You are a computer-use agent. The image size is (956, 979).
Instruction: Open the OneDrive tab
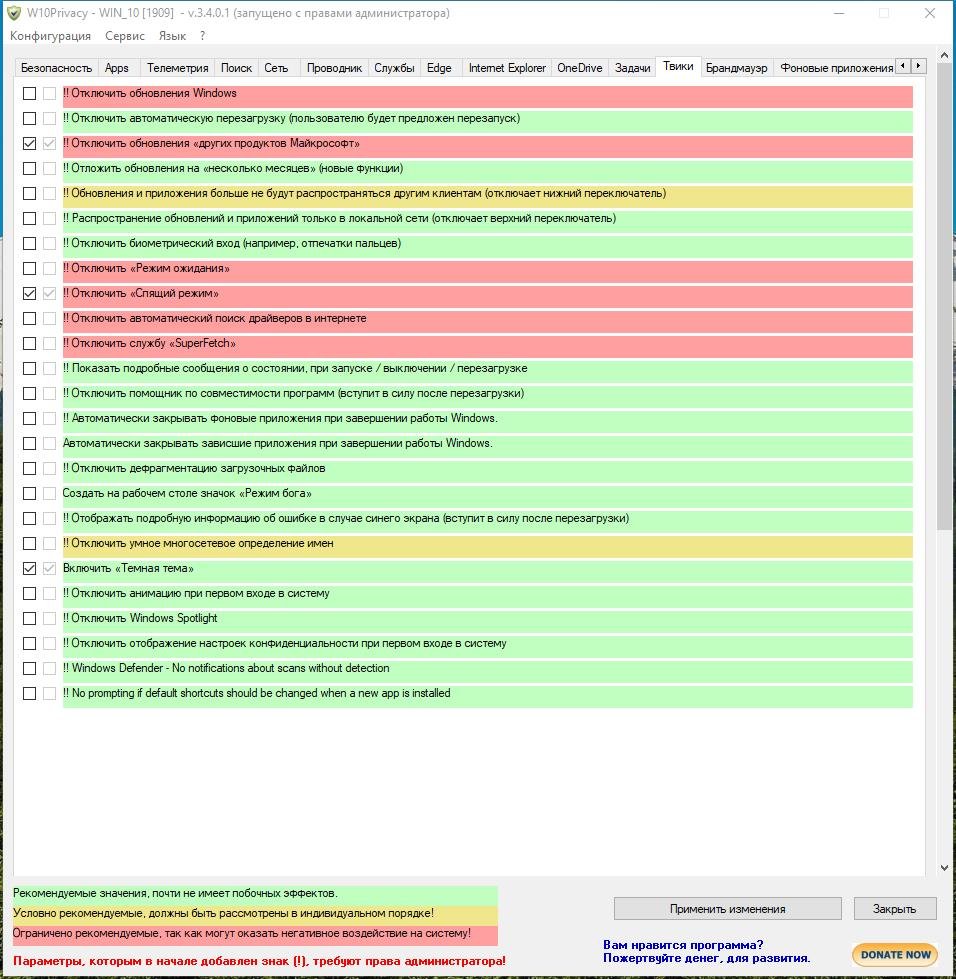click(580, 68)
